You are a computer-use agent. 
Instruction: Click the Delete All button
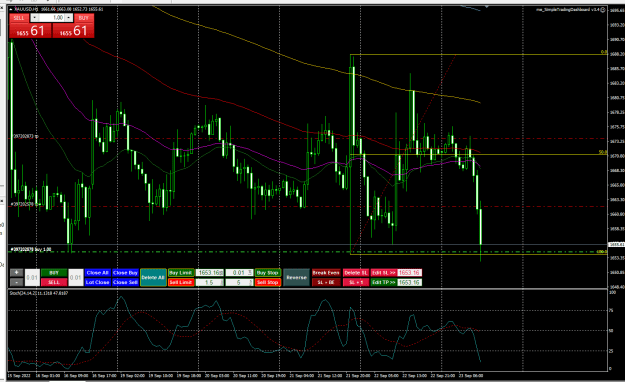[153, 278]
